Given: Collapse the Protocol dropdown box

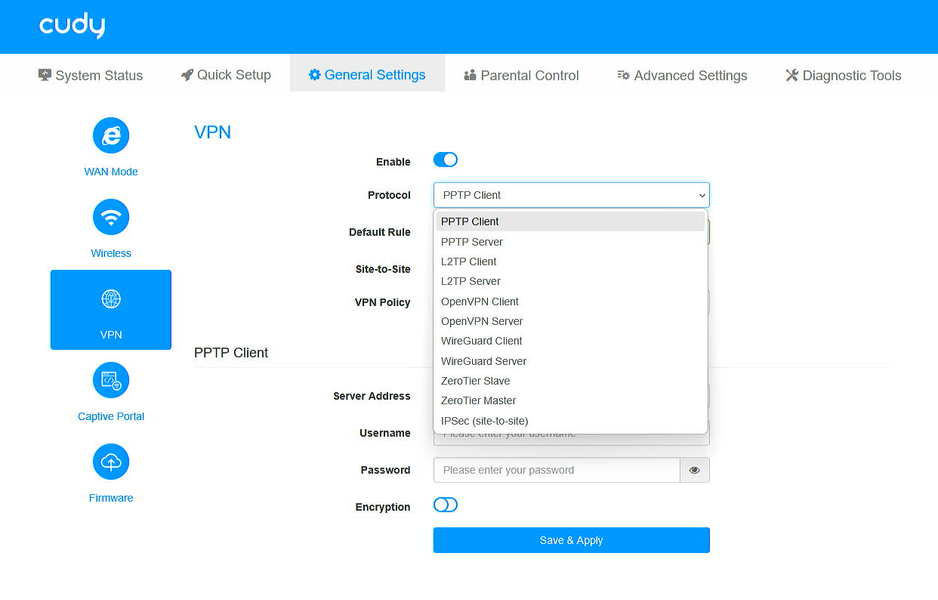Looking at the screenshot, I should coord(571,195).
